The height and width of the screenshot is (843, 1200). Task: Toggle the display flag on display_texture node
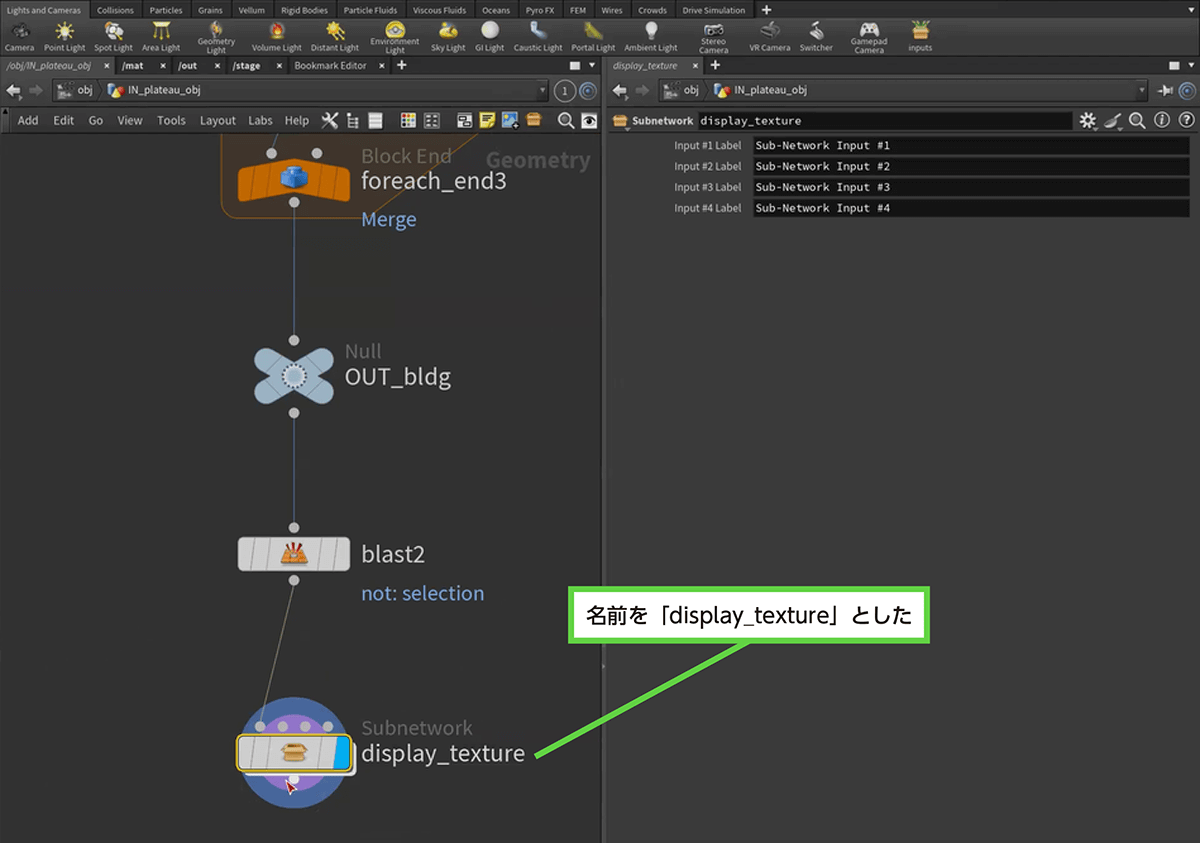(x=341, y=753)
